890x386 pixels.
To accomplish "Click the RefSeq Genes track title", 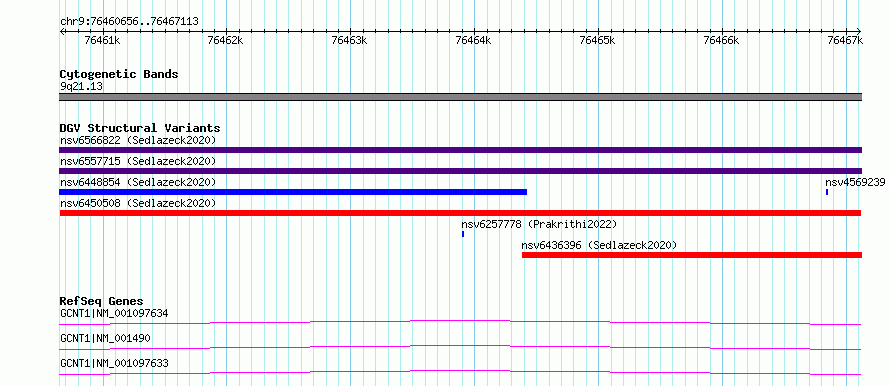I will [x=102, y=301].
